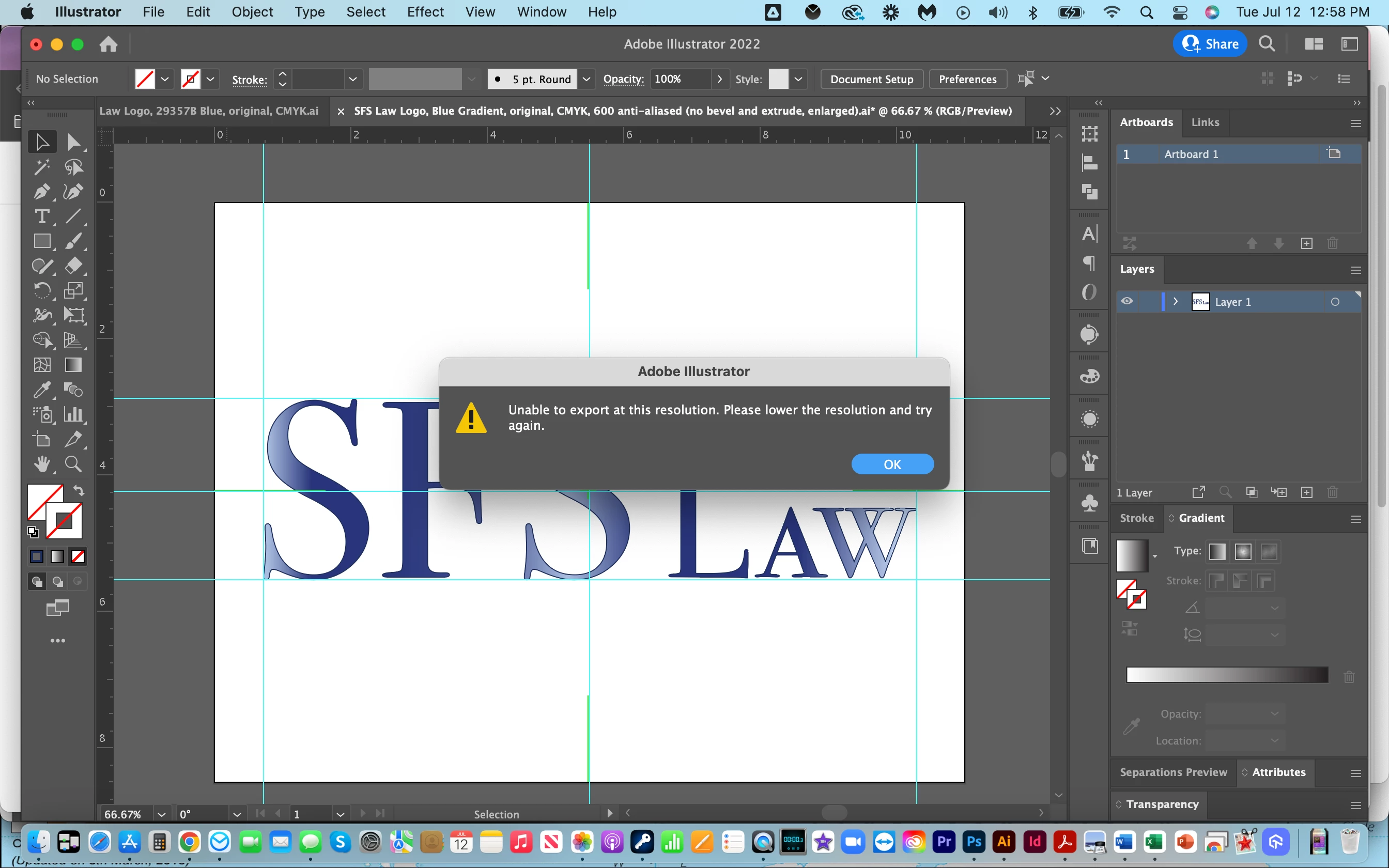Select the Gradient tool in toolbar

[73, 365]
